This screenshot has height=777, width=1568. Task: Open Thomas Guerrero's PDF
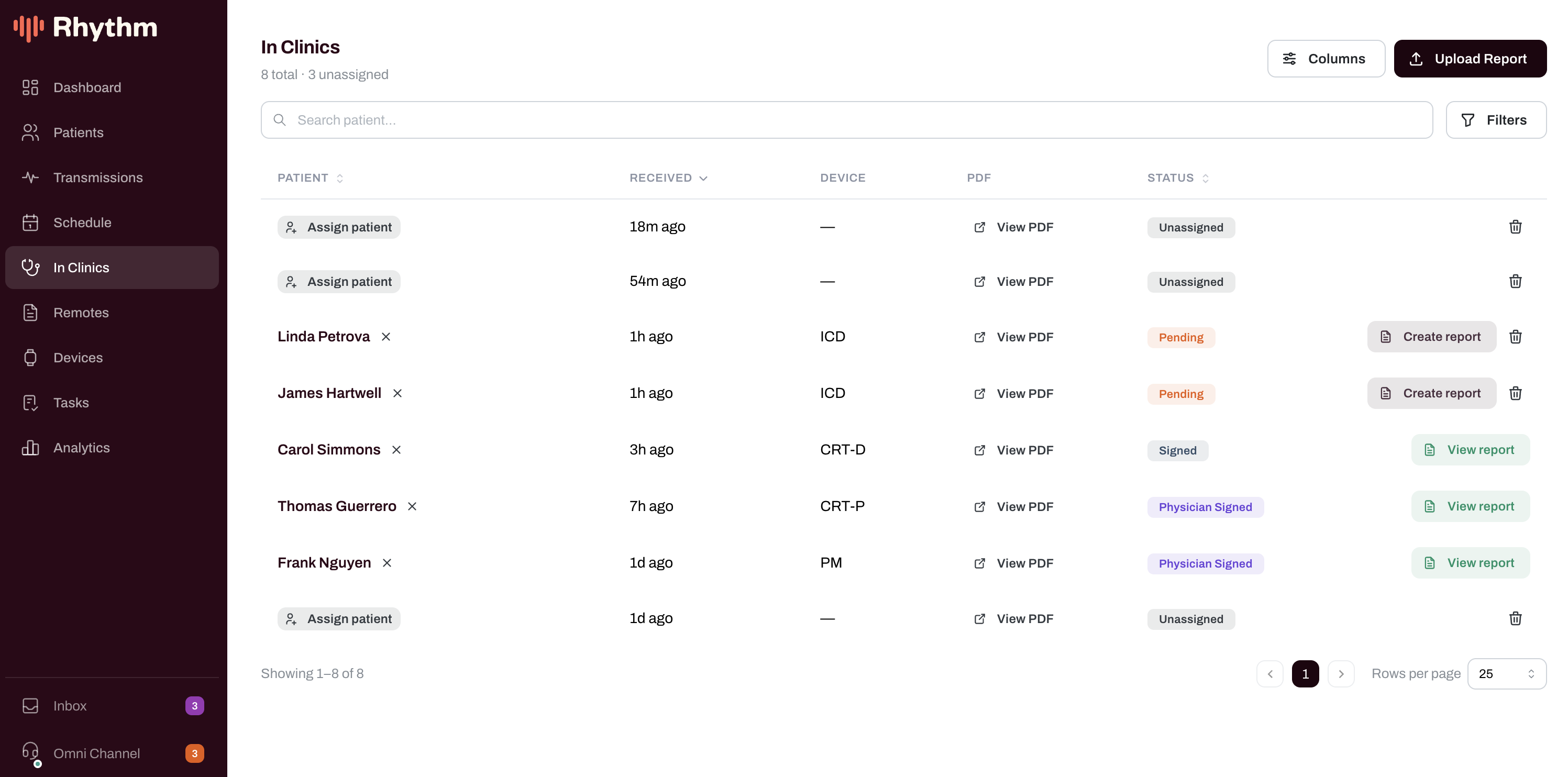point(1013,506)
